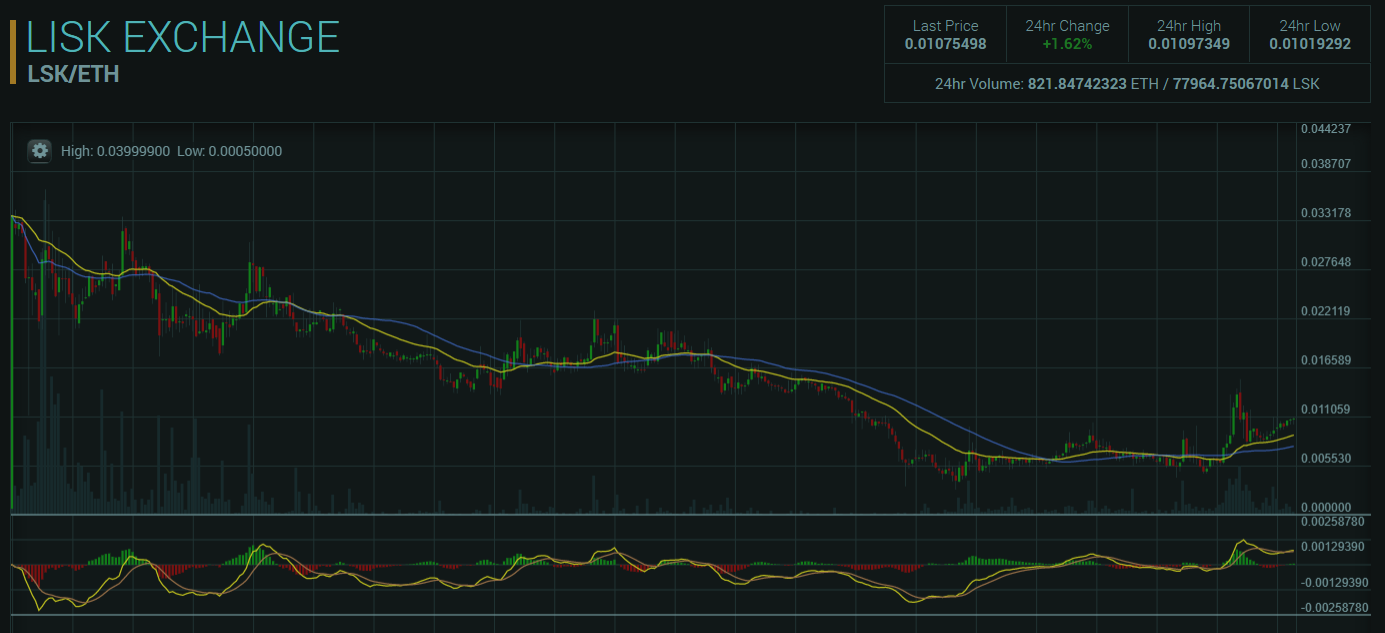
Task: Click the 24hr Change value +1.62%
Action: click(1067, 44)
